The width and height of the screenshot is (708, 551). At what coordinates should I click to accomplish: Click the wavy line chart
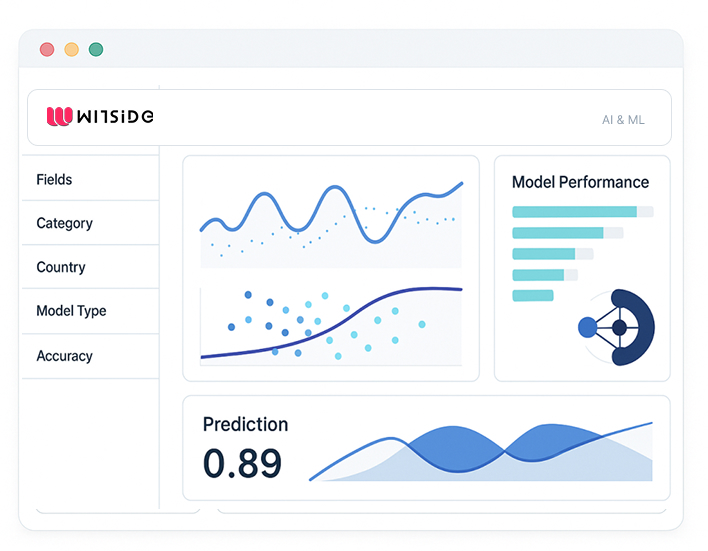pos(331,224)
